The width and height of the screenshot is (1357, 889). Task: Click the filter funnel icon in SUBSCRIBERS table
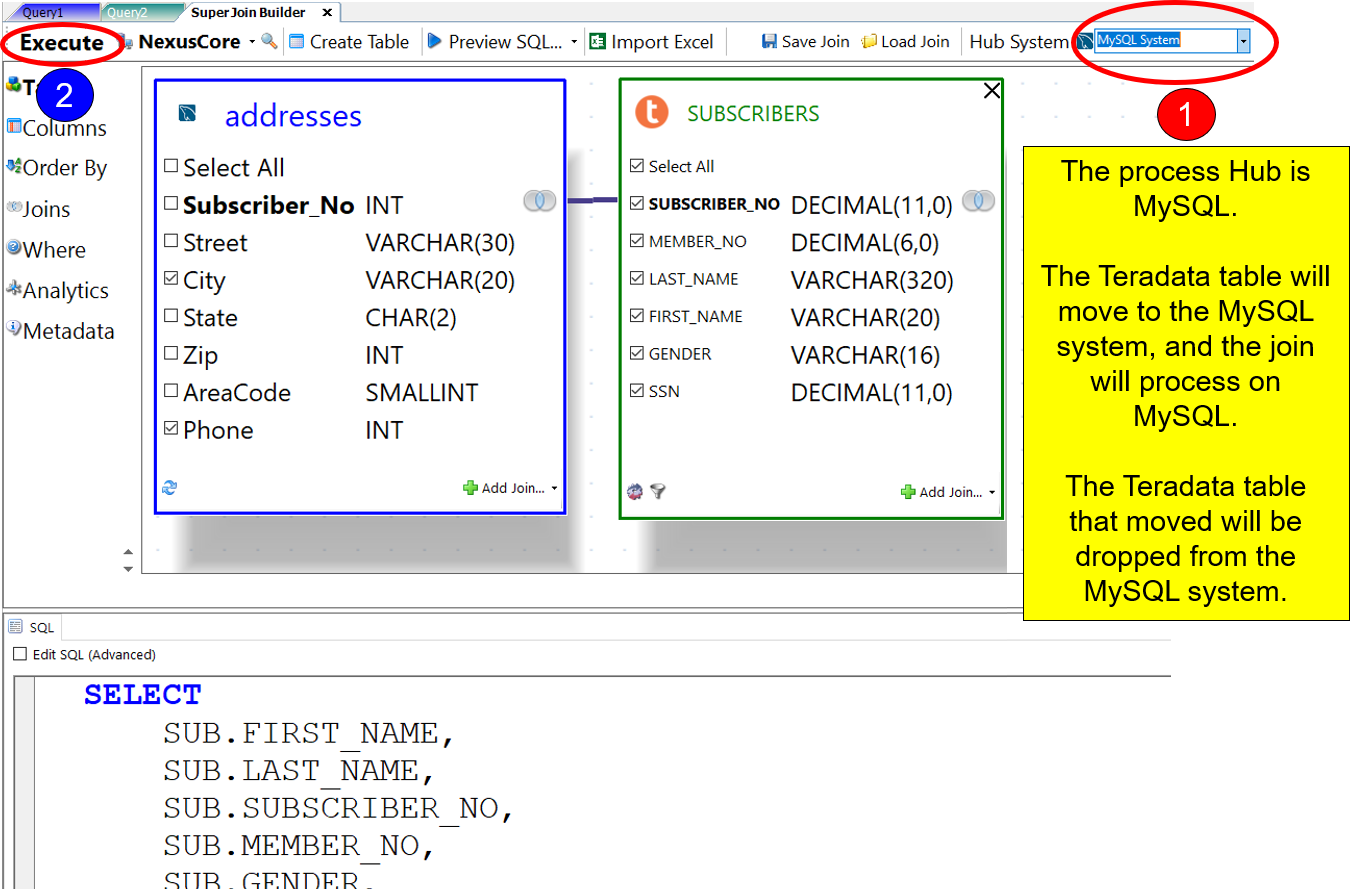coord(658,491)
